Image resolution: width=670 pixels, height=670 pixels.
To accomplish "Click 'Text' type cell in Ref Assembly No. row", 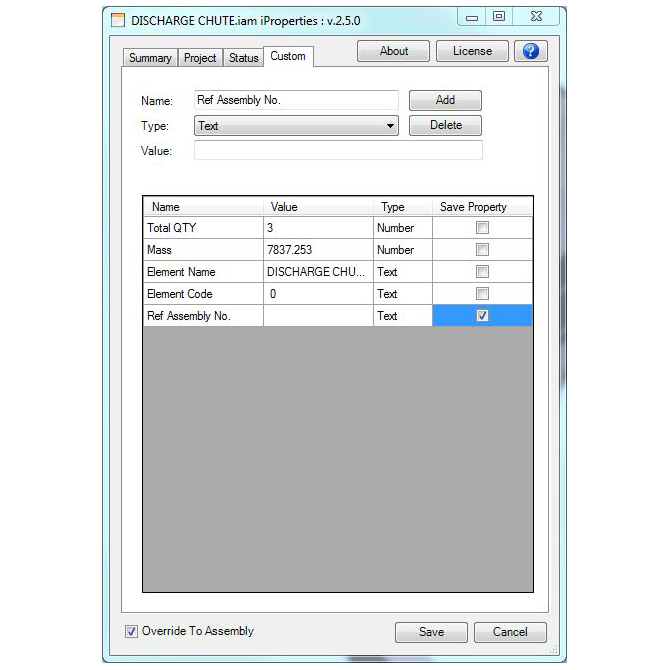I will coord(403,316).
